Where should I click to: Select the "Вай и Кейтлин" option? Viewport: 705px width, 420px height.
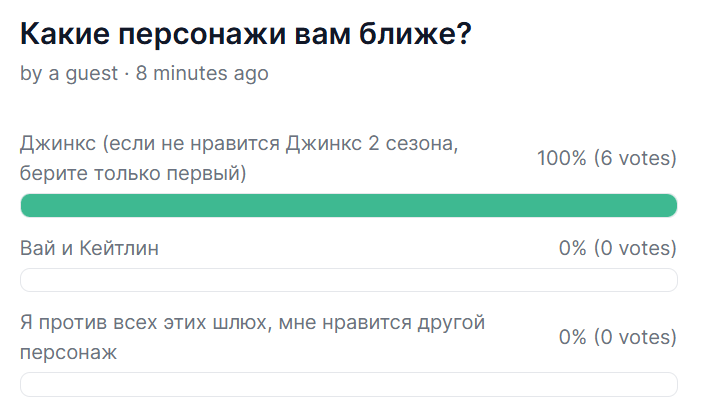(89, 248)
